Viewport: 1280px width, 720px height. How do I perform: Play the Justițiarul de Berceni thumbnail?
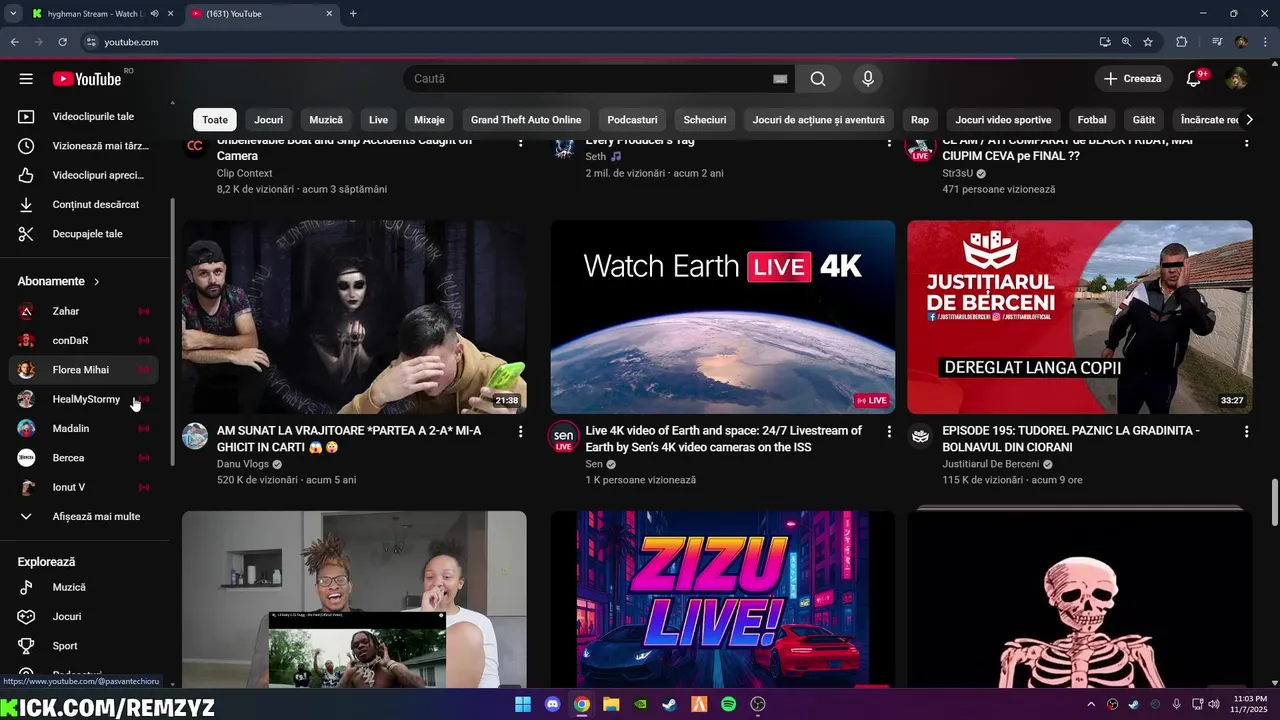coord(1080,317)
